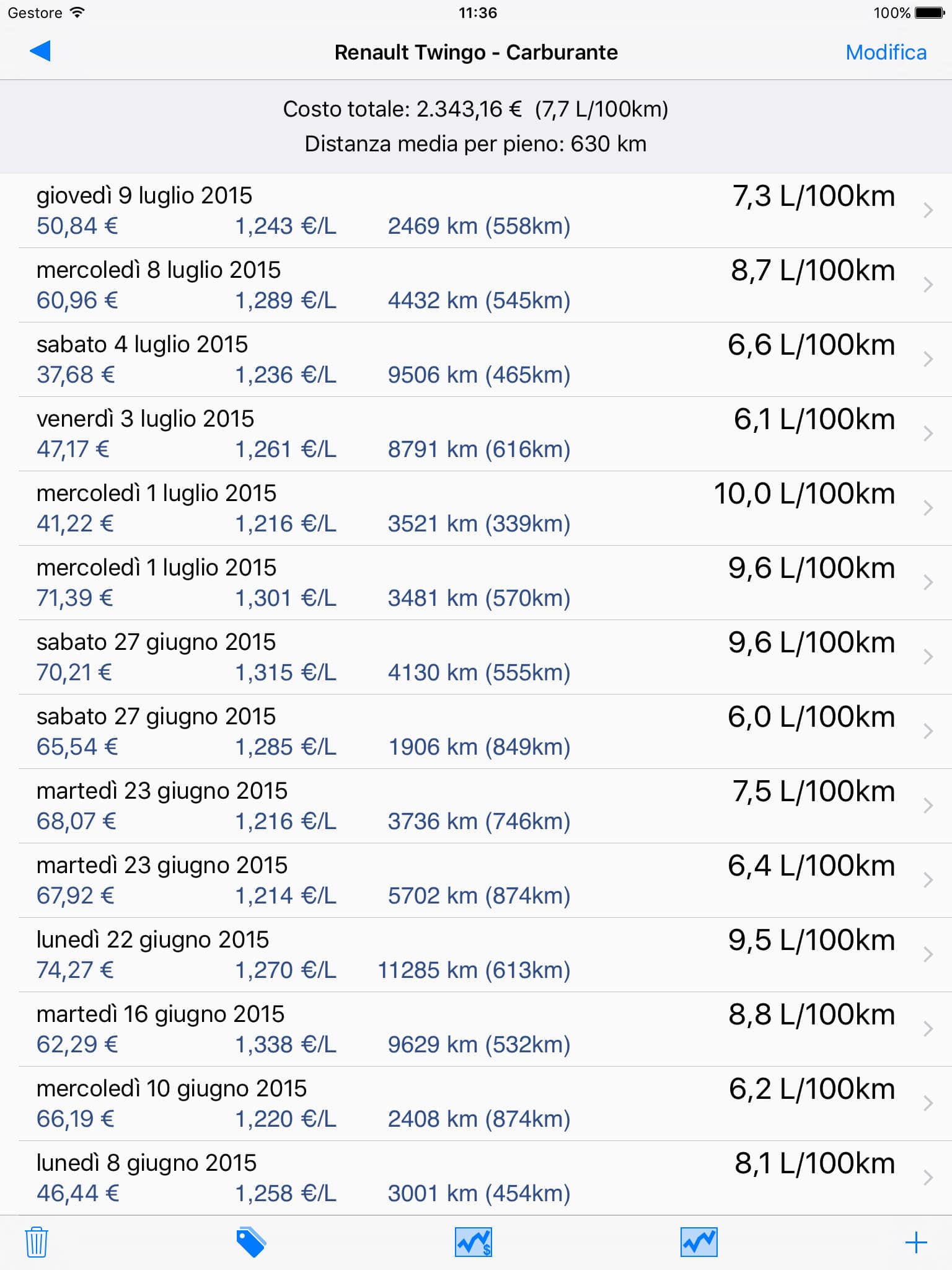952x1270 pixels.
Task: Tap the 6,4 L/100km consumption value
Action: [811, 866]
